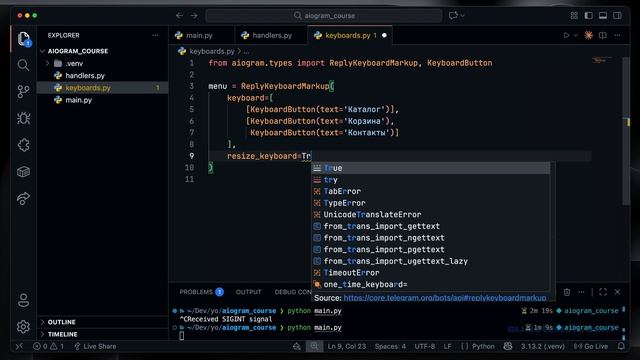
Task: Click the orange spark icon in editor toolbar
Action: [x=589, y=36]
